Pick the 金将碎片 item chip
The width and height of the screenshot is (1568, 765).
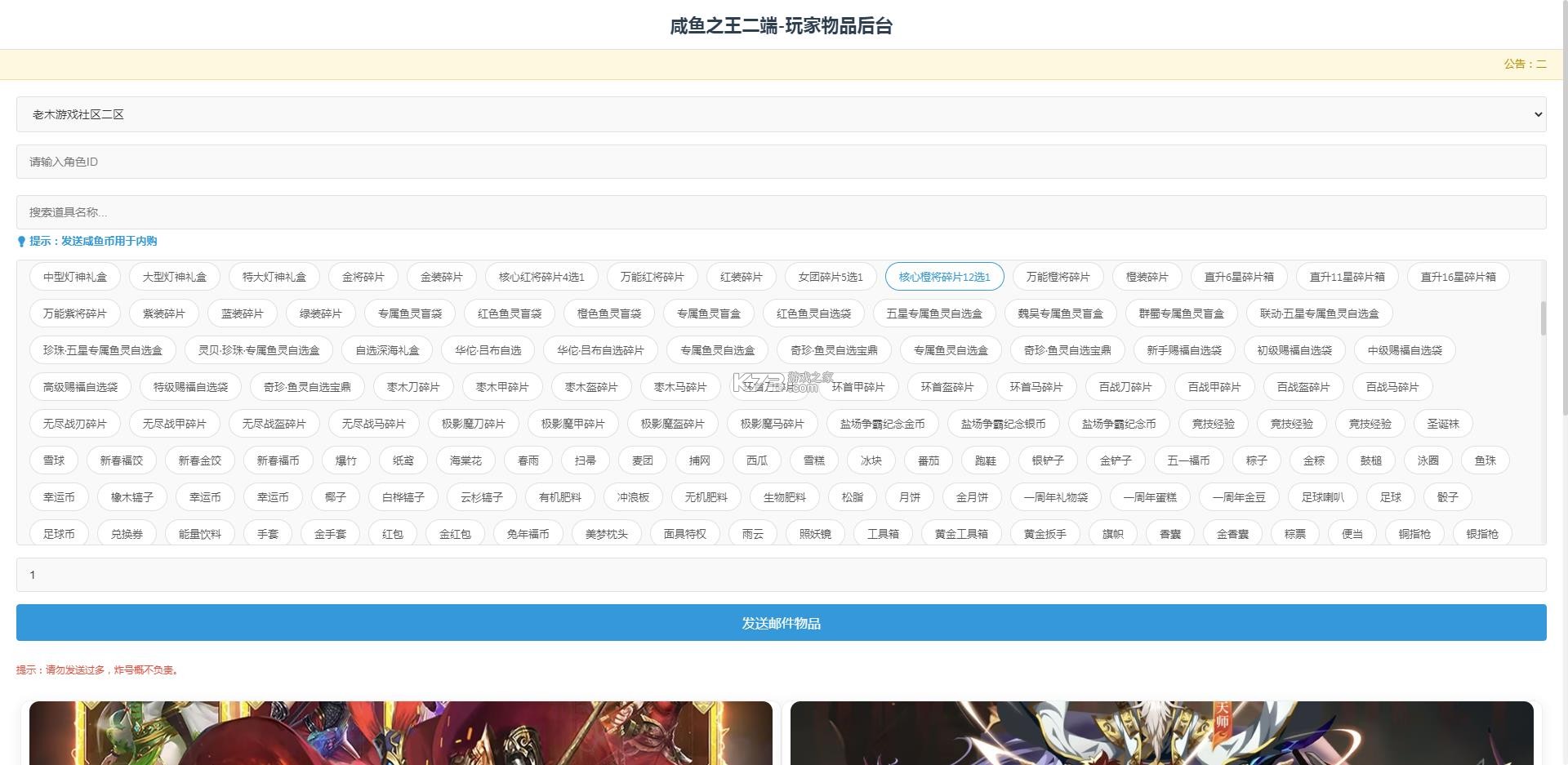pos(363,277)
